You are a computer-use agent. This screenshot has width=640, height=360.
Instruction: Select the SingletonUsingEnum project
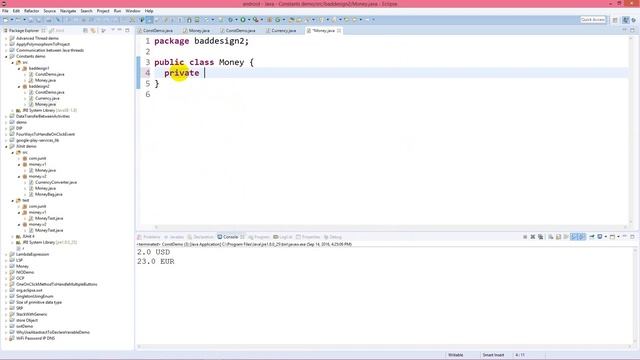coord(34,296)
